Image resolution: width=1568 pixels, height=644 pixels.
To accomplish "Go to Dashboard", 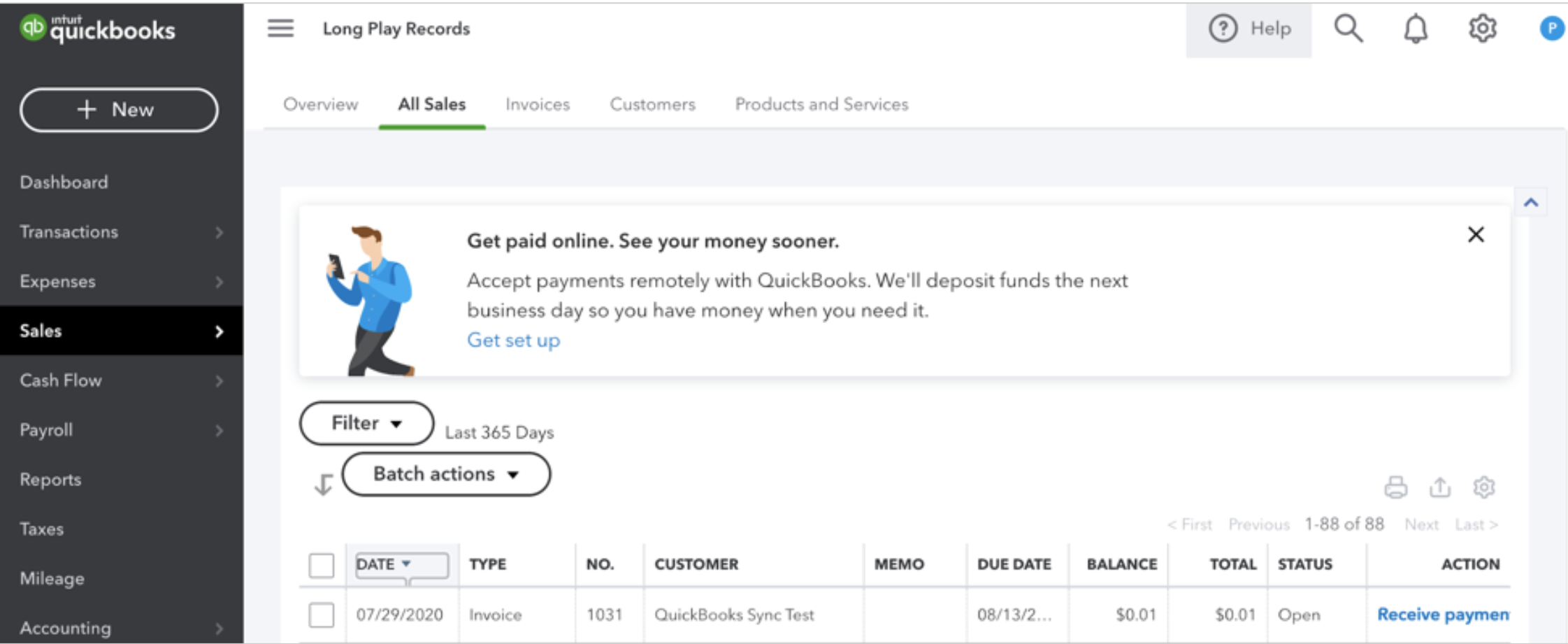I will click(64, 183).
